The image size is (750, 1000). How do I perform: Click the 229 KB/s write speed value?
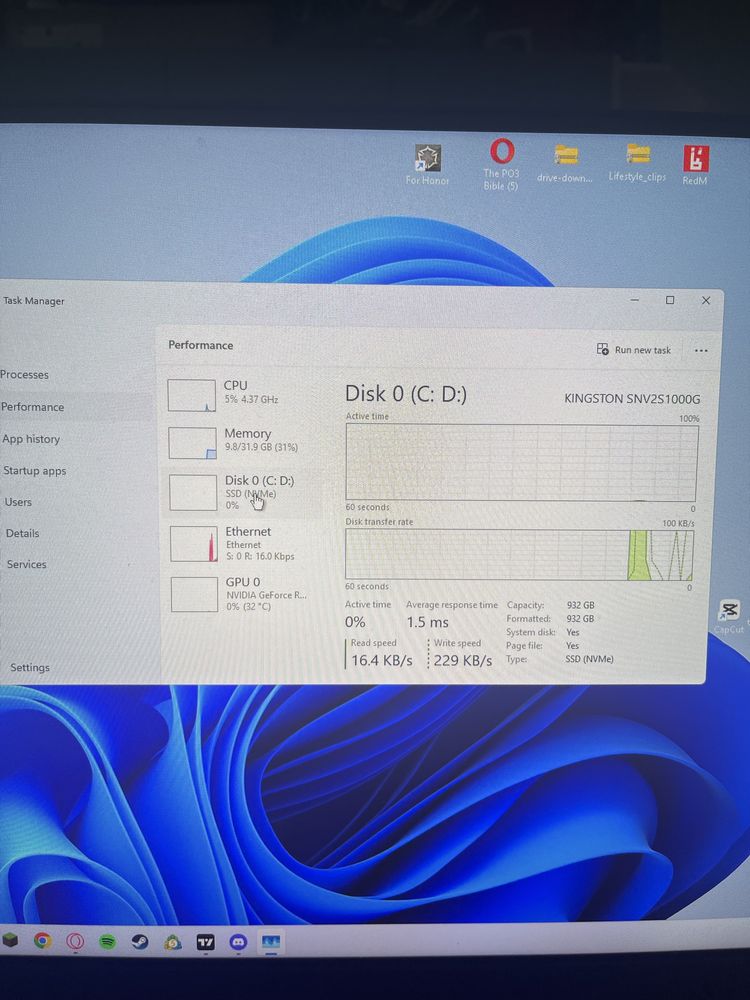(462, 660)
